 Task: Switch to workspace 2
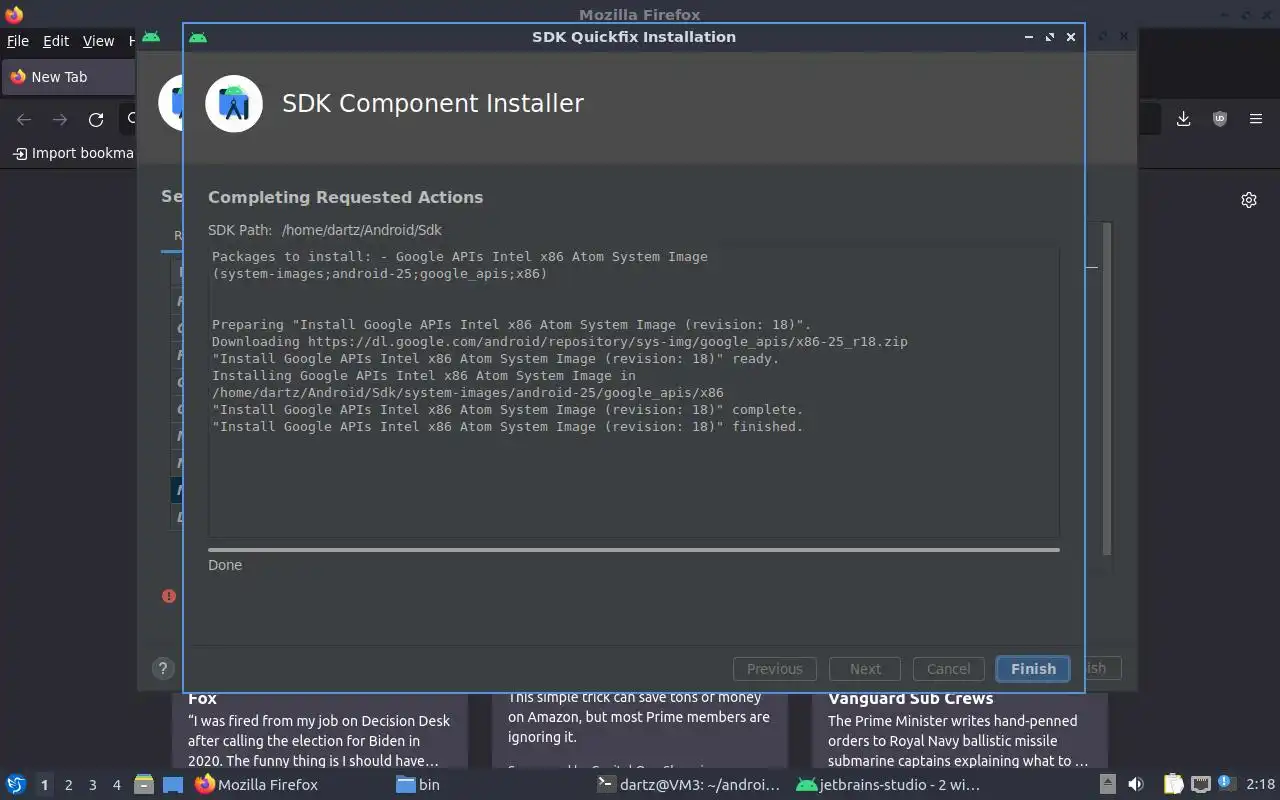pos(69,785)
